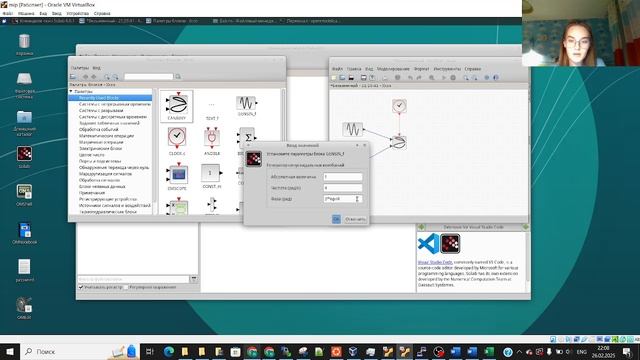Open Устройства menu in VirtualBox
Viewport: 640px width, 360px height.
pos(78,13)
